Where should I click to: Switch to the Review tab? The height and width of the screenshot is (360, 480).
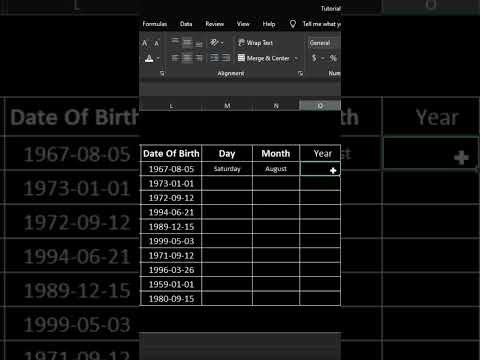215,24
